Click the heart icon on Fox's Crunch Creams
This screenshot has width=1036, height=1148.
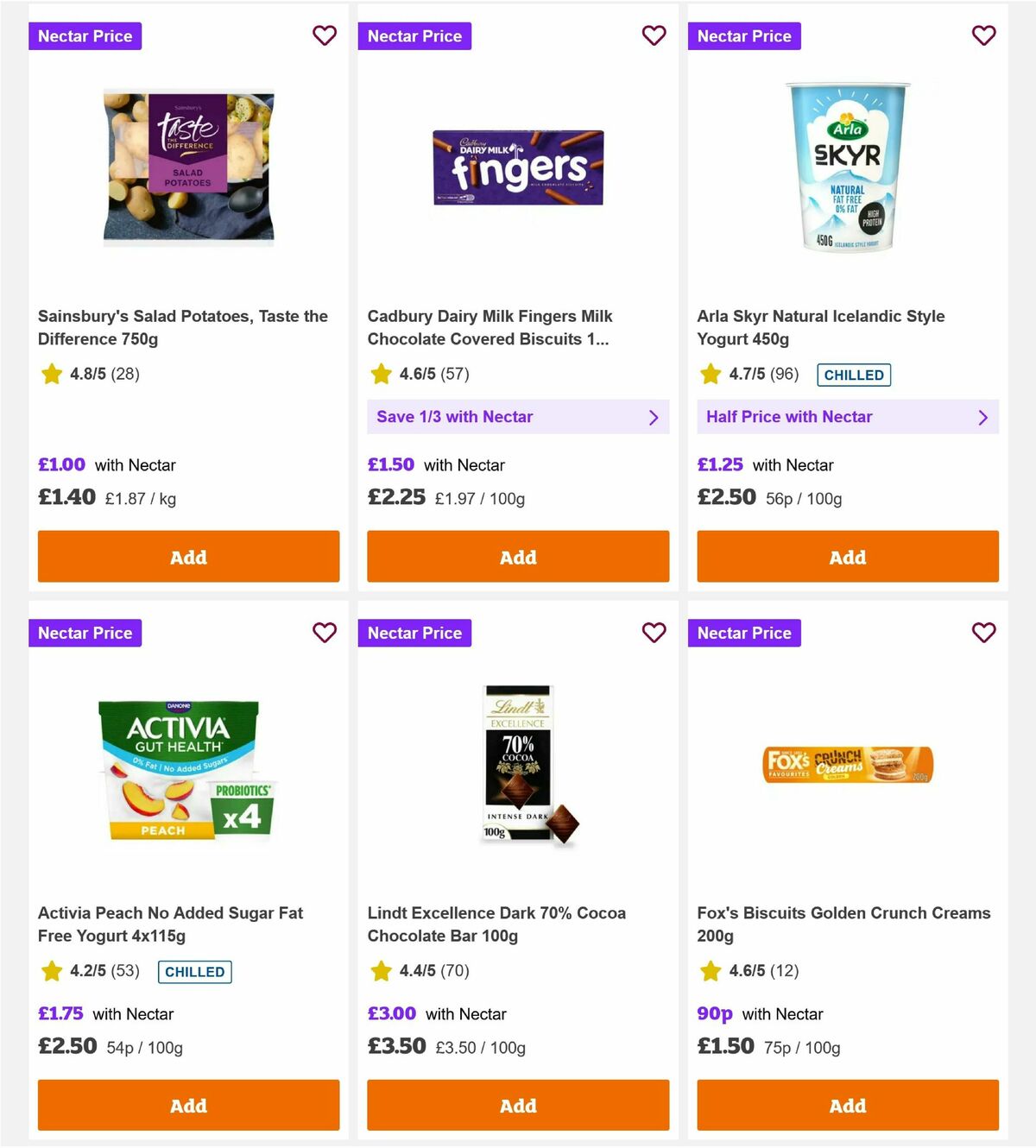tap(983, 633)
